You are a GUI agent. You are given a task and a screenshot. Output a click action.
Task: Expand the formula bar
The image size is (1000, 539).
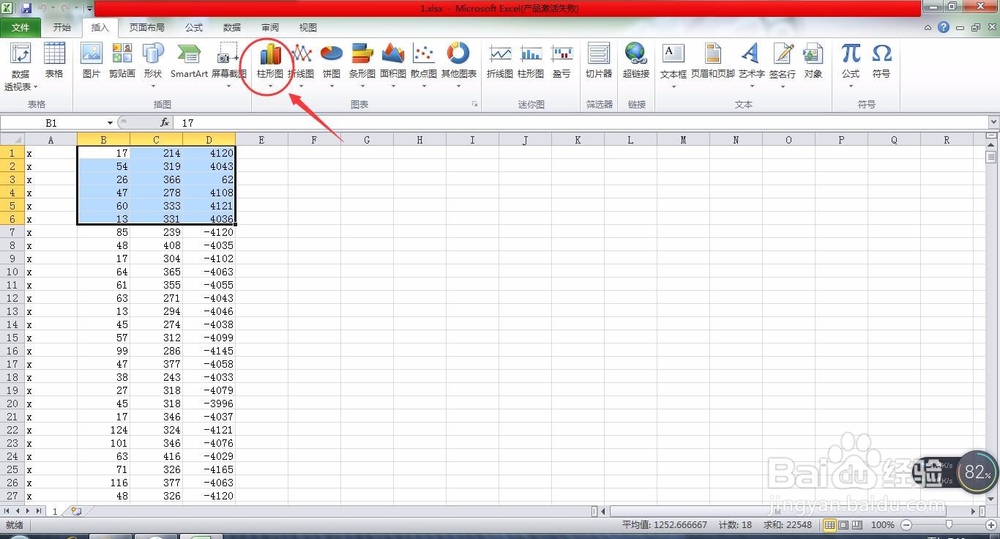993,122
